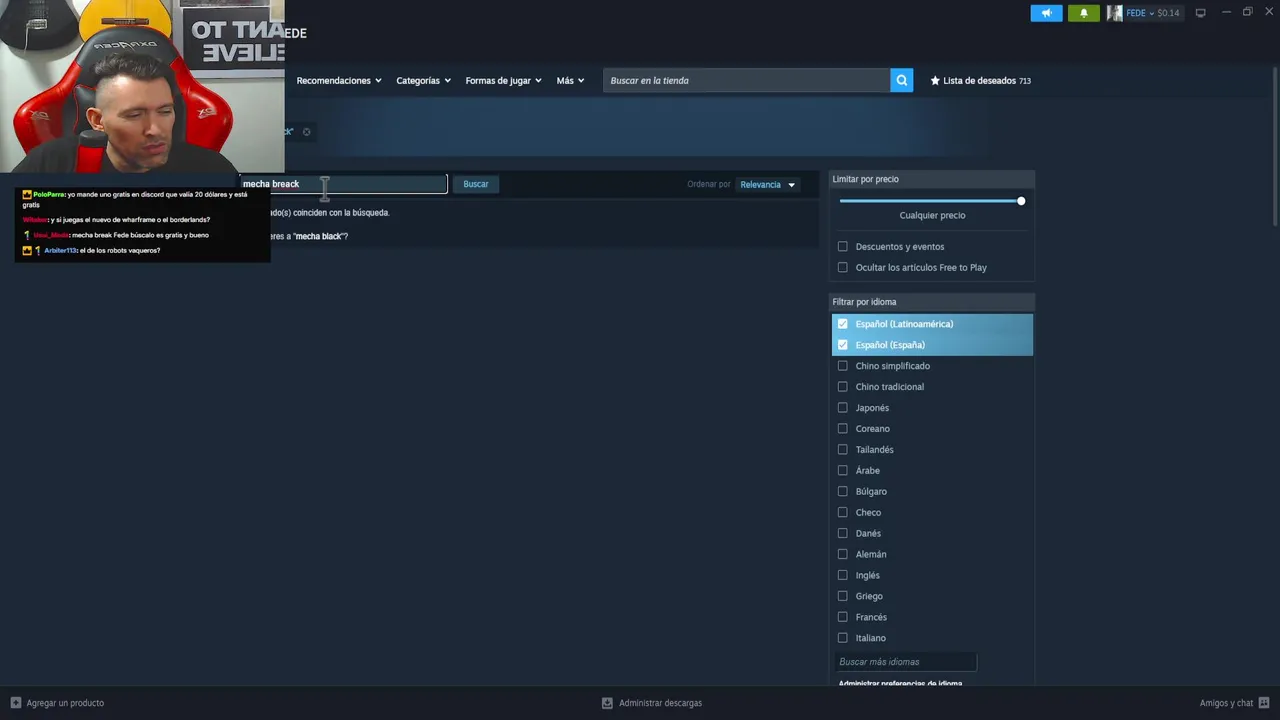Click the FEDE profile avatar
This screenshot has width=1280, height=720.
coord(1114,13)
